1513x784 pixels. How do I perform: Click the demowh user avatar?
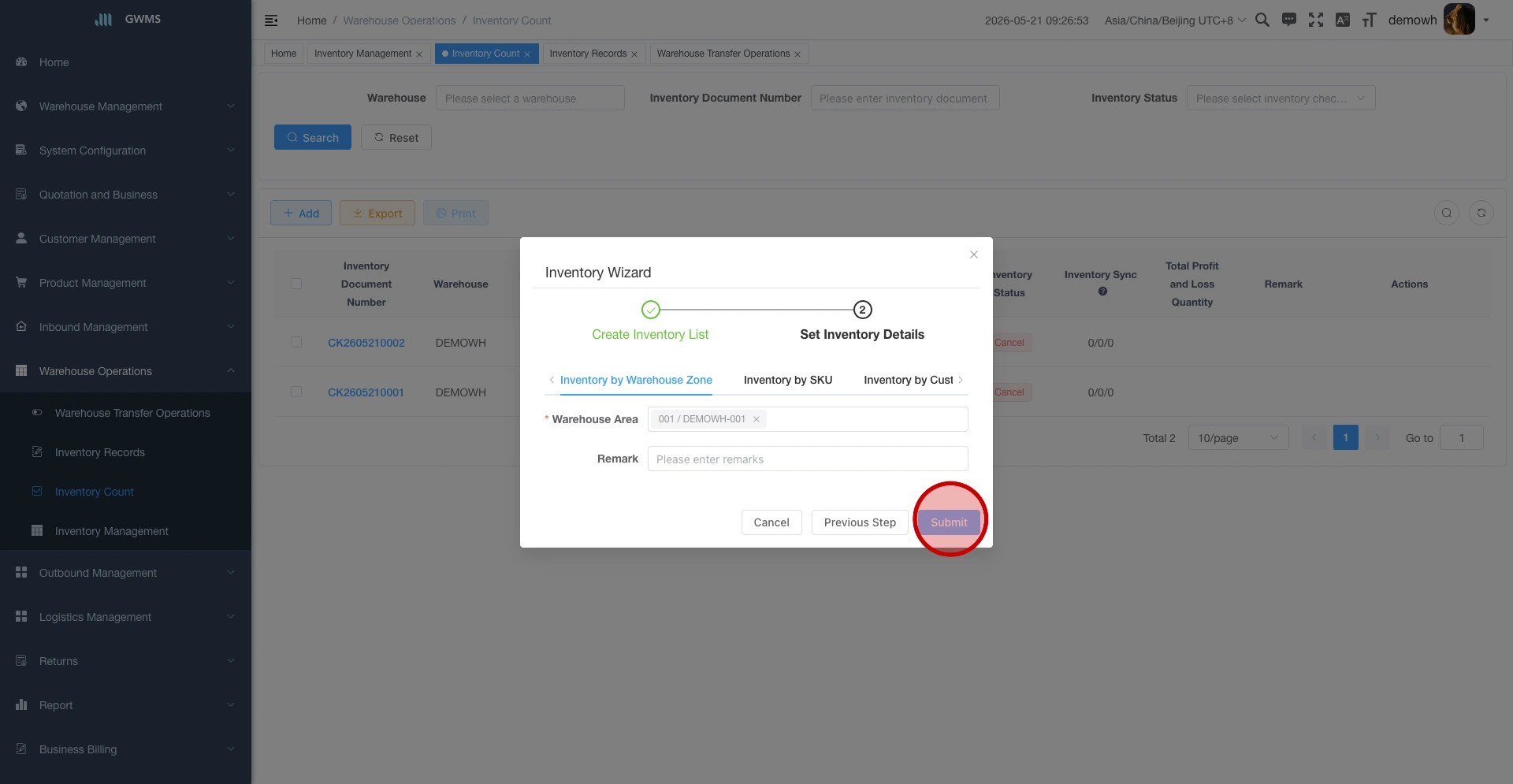coord(1459,20)
